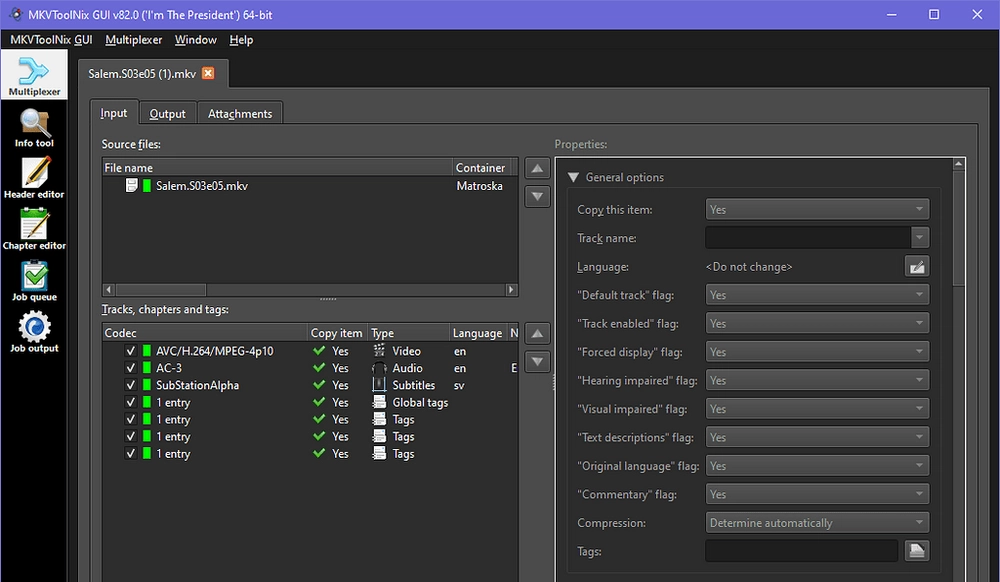Open the Commentary flag dropdown
1000x582 pixels.
click(817, 494)
